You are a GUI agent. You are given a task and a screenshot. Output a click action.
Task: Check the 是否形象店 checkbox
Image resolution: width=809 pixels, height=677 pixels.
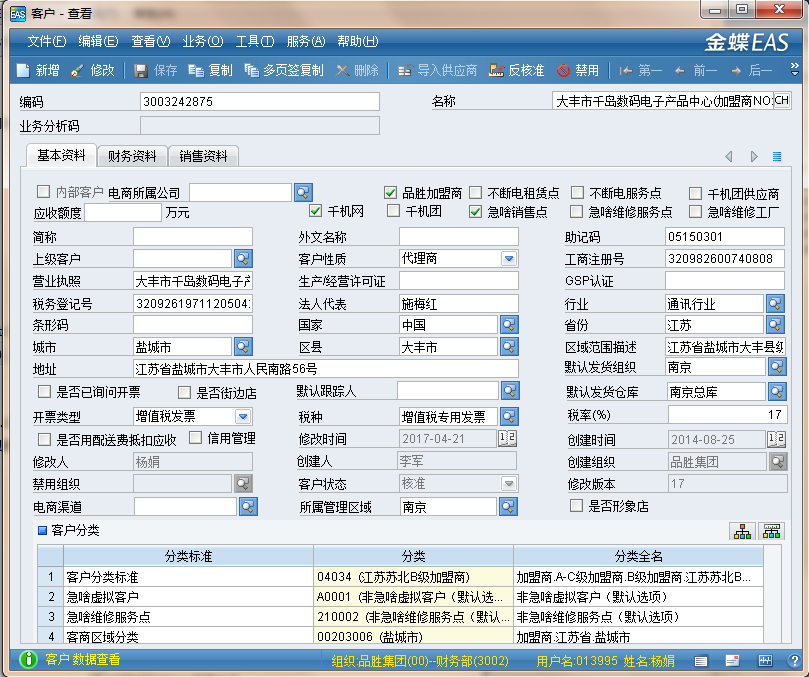[576, 506]
